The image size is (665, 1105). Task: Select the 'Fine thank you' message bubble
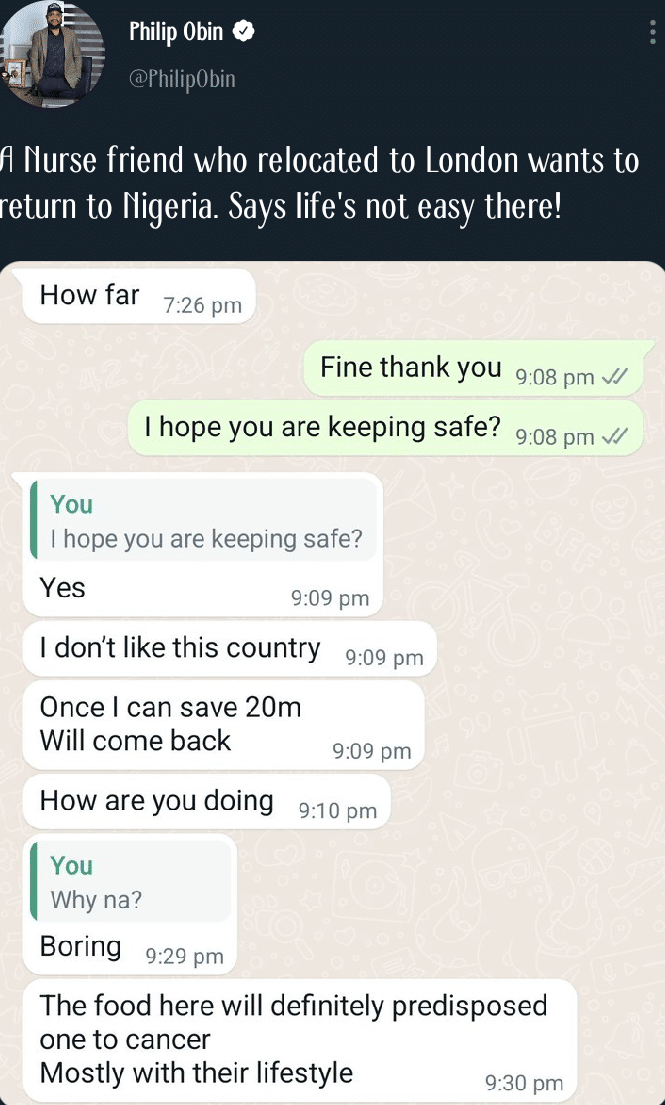click(473, 369)
